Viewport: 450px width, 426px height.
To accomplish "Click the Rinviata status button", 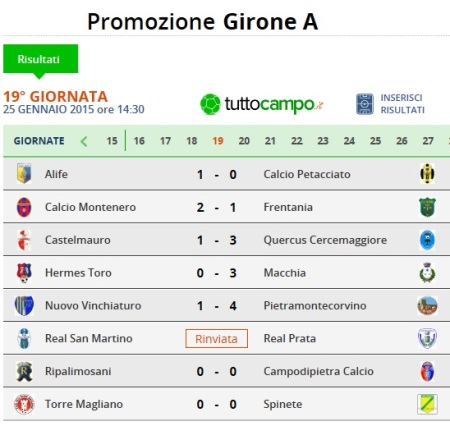I will tap(216, 339).
